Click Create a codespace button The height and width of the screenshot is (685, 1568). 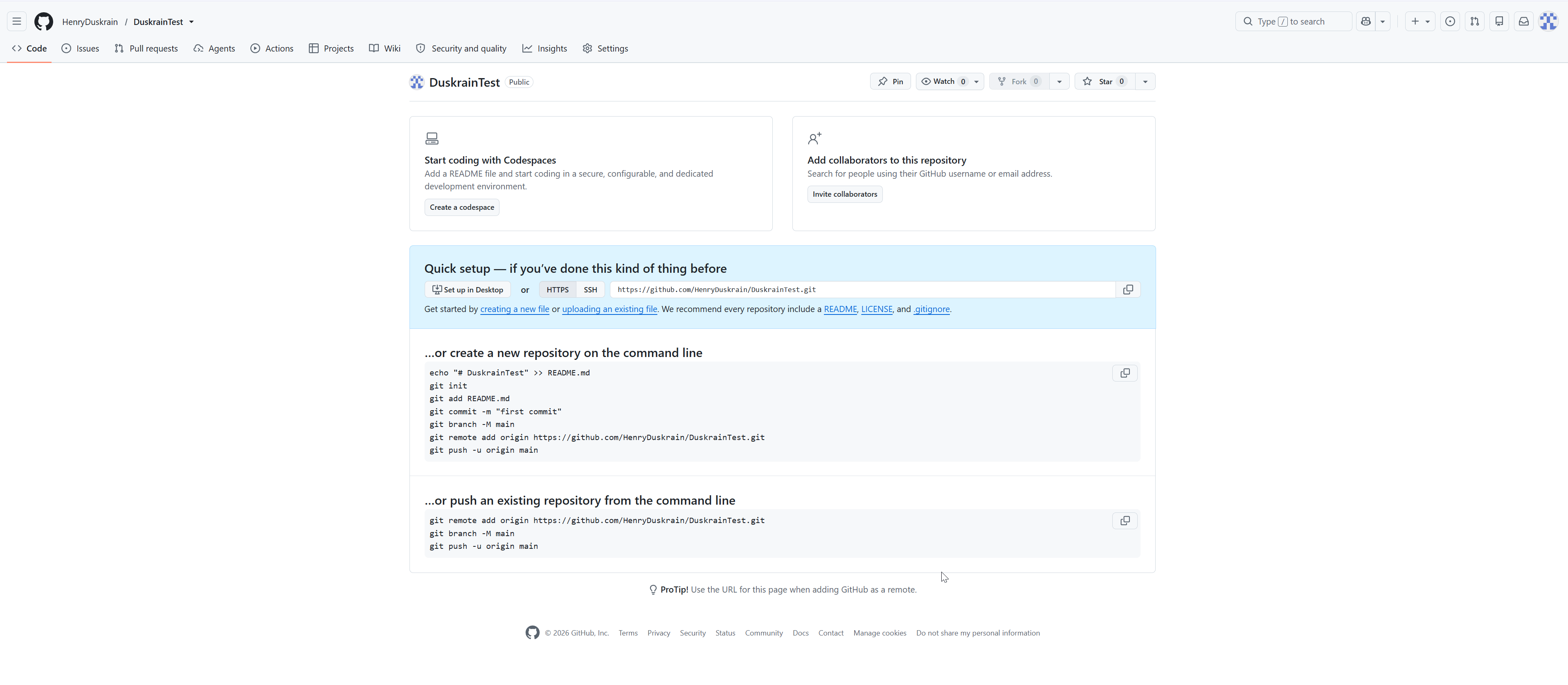(x=462, y=207)
